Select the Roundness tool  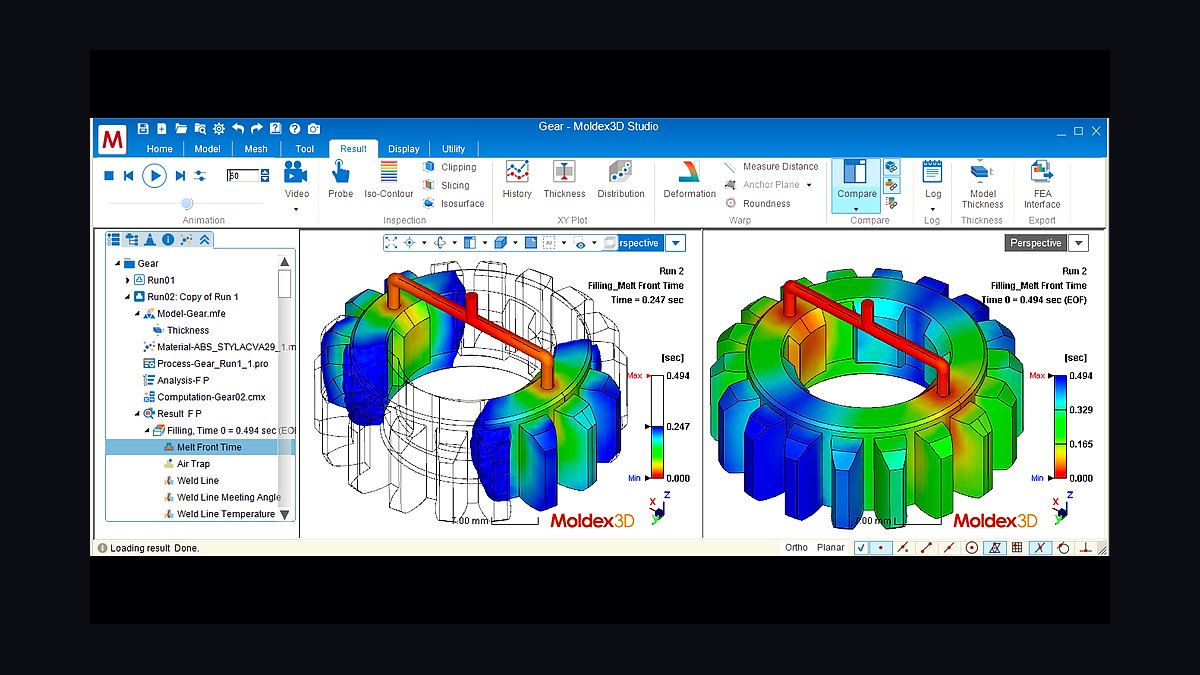tap(757, 203)
